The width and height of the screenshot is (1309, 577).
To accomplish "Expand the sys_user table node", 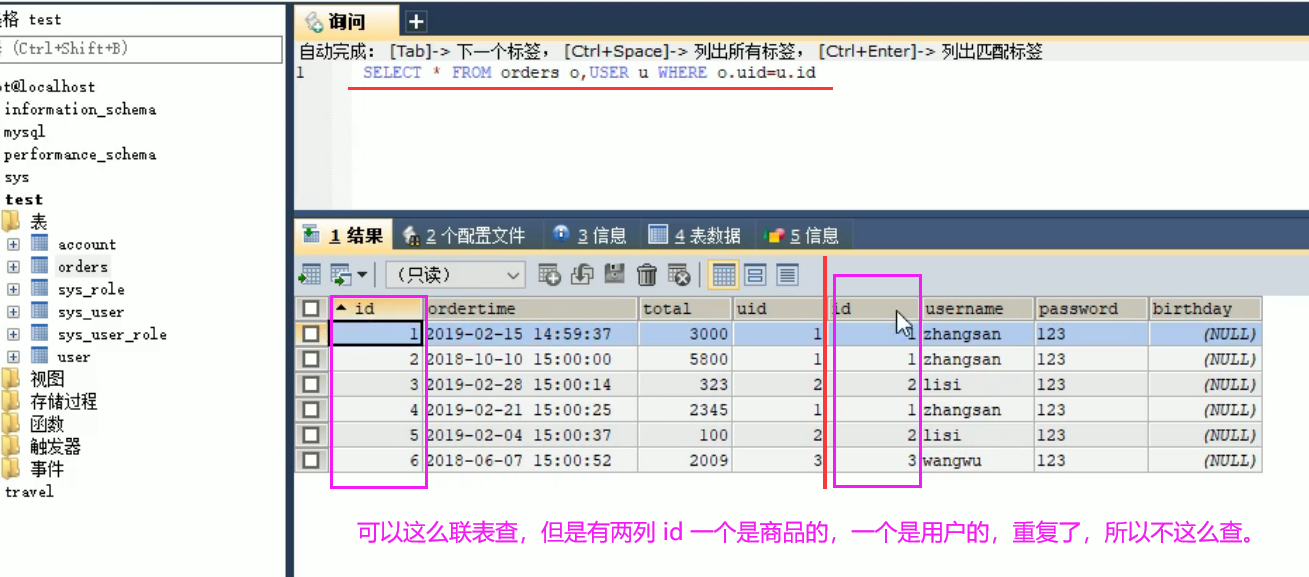I will (x=13, y=312).
